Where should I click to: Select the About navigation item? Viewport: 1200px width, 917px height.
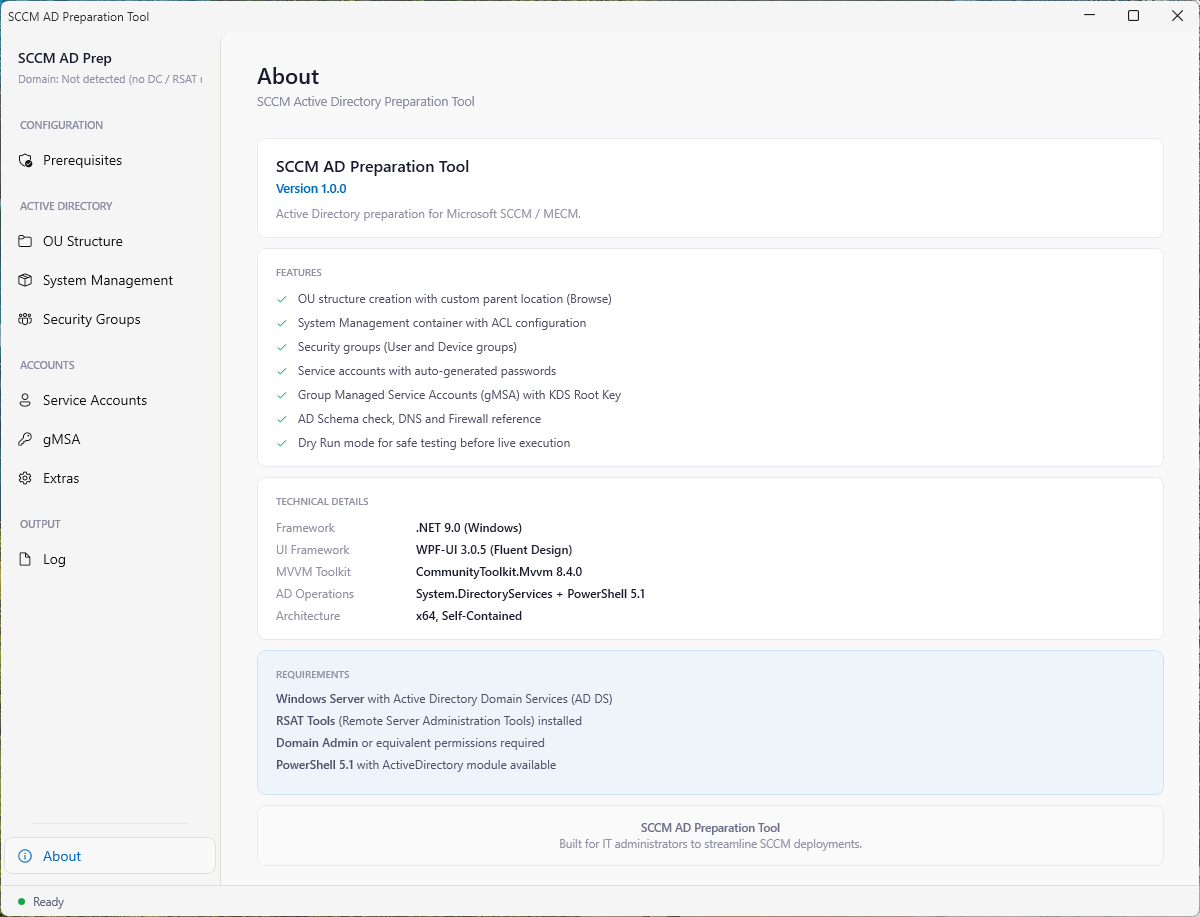pyautogui.click(x=110, y=857)
